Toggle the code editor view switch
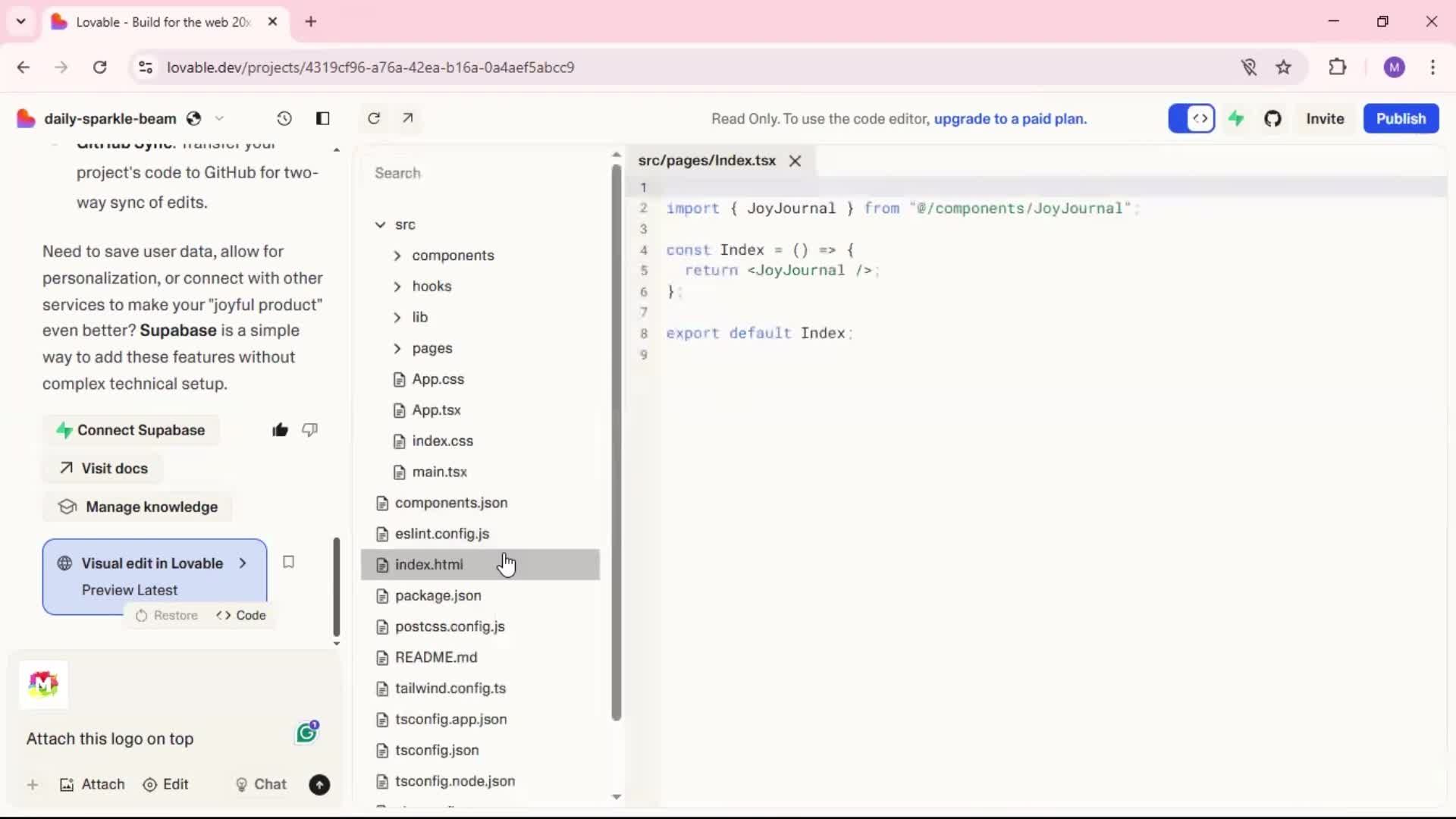Screen dimensions: 1456x819 click(x=1191, y=118)
